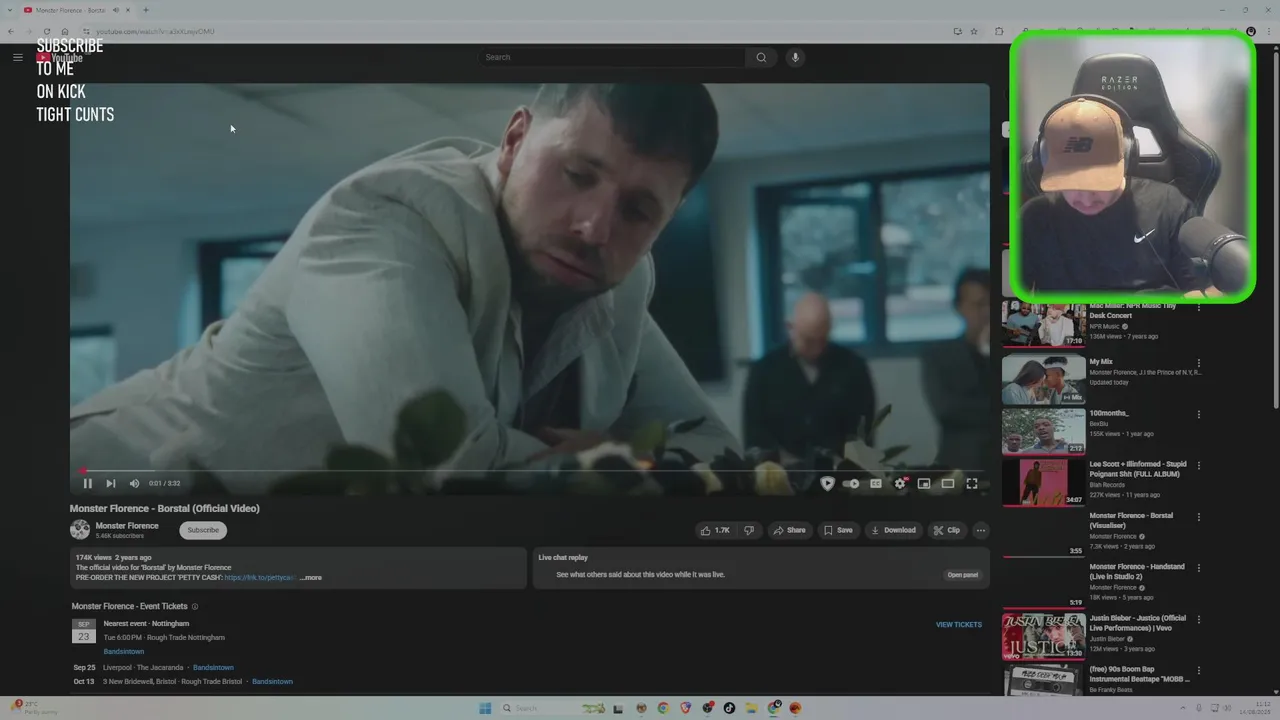Open options menu for 100months_ video
Viewport: 1280px width, 720px height.
pos(1199,414)
